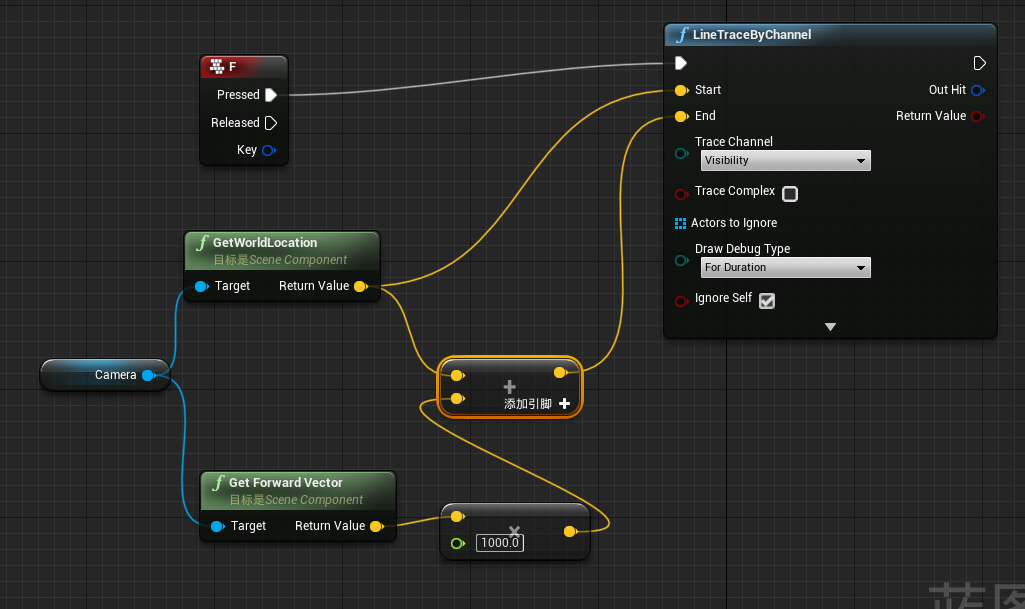The image size is (1025, 609).
Task: Edit the 1000.0 multiplier value field
Action: (500, 543)
